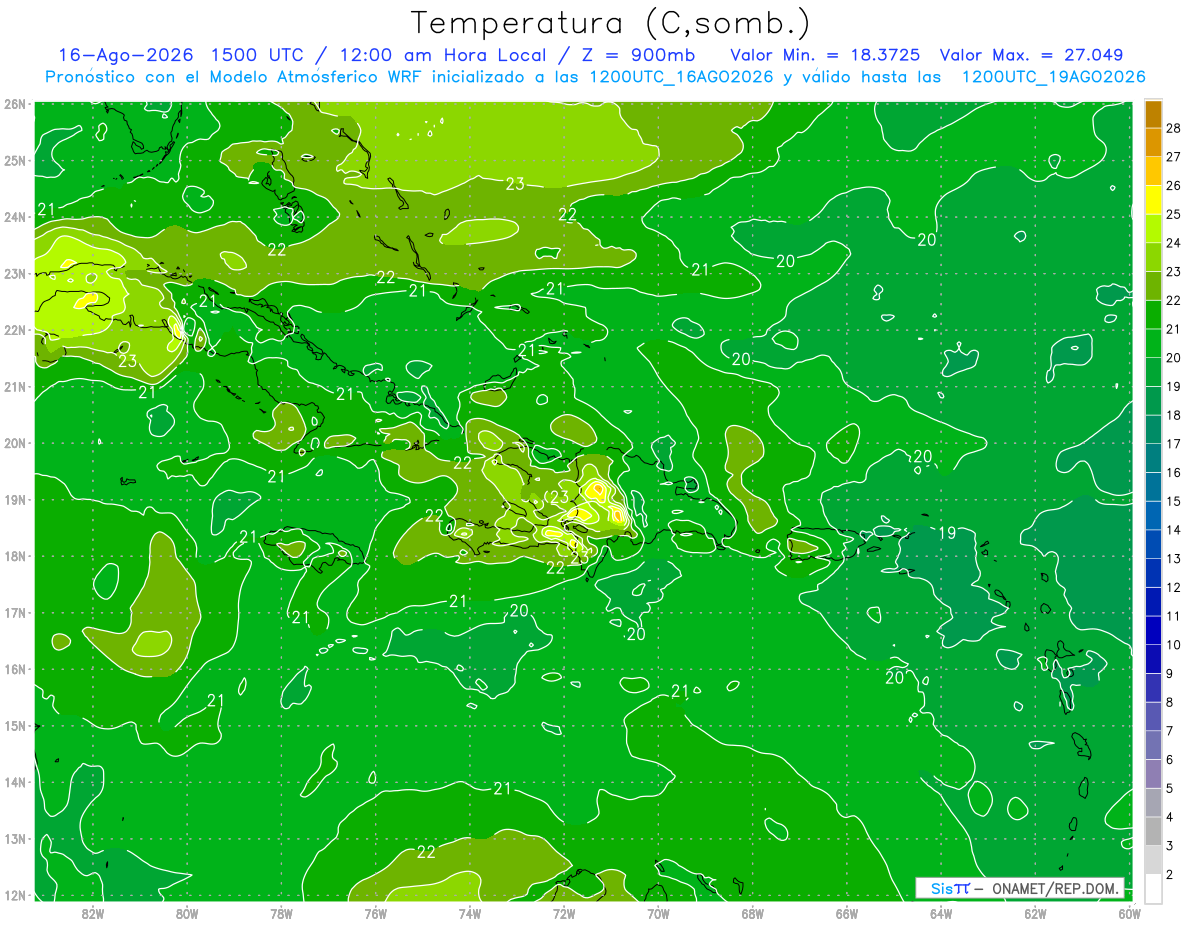This screenshot has width=1200, height=927.
Task: Click the "82W" longitude axis label
Action: [x=93, y=913]
